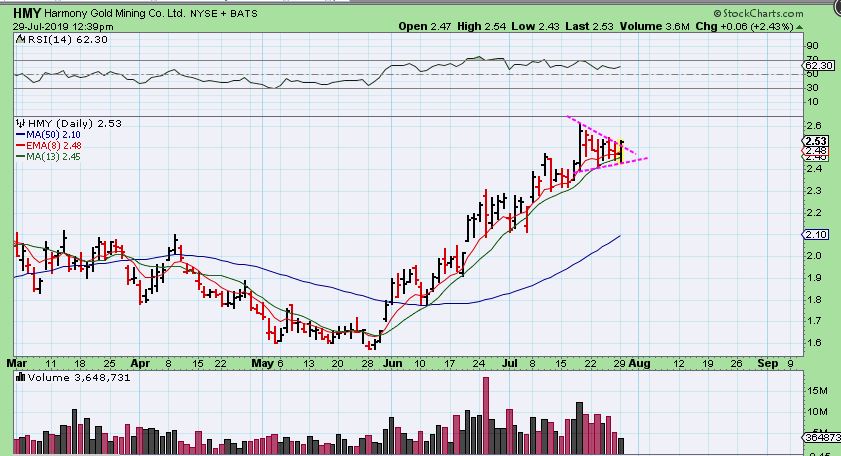Click the 2.10 MA(50) value tag on axis
This screenshot has width=841, height=456.
(x=816, y=234)
